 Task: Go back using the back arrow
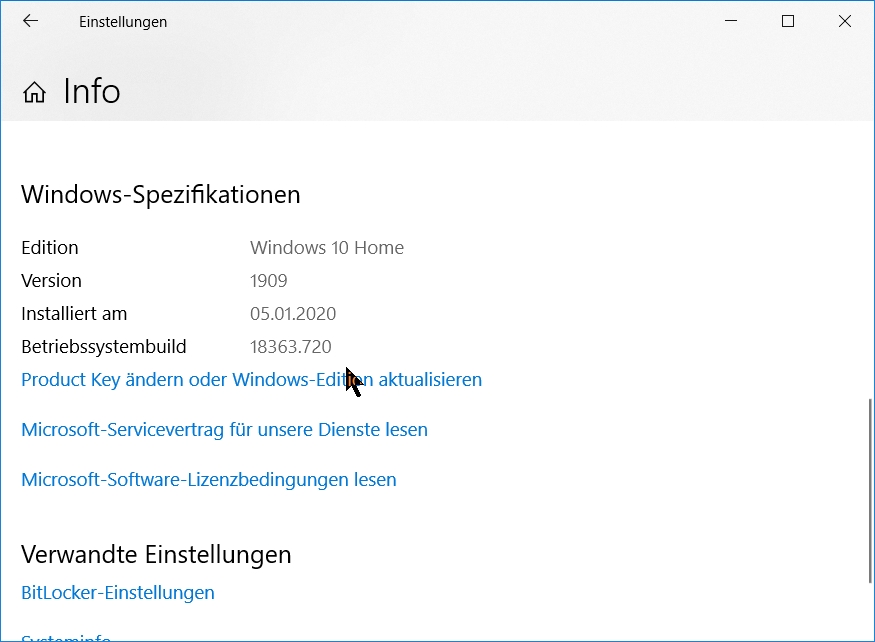click(x=30, y=21)
